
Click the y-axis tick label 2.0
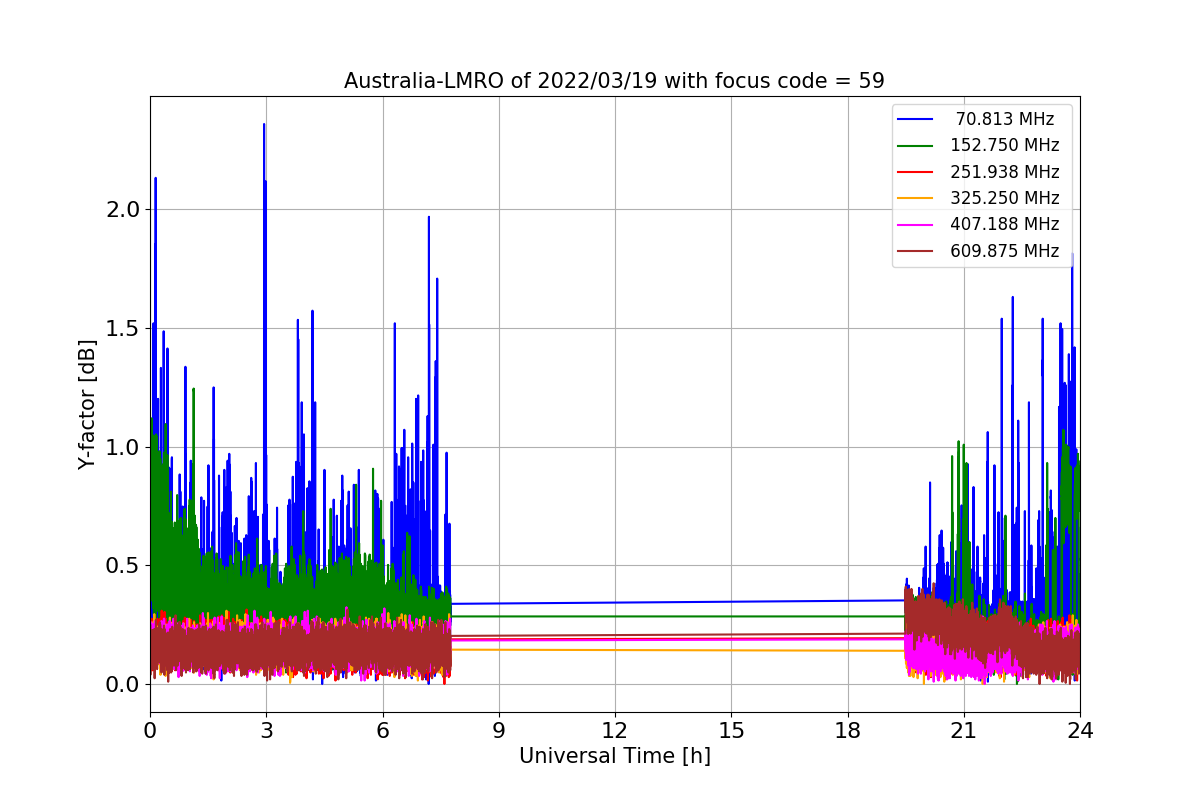pyautogui.click(x=123, y=210)
